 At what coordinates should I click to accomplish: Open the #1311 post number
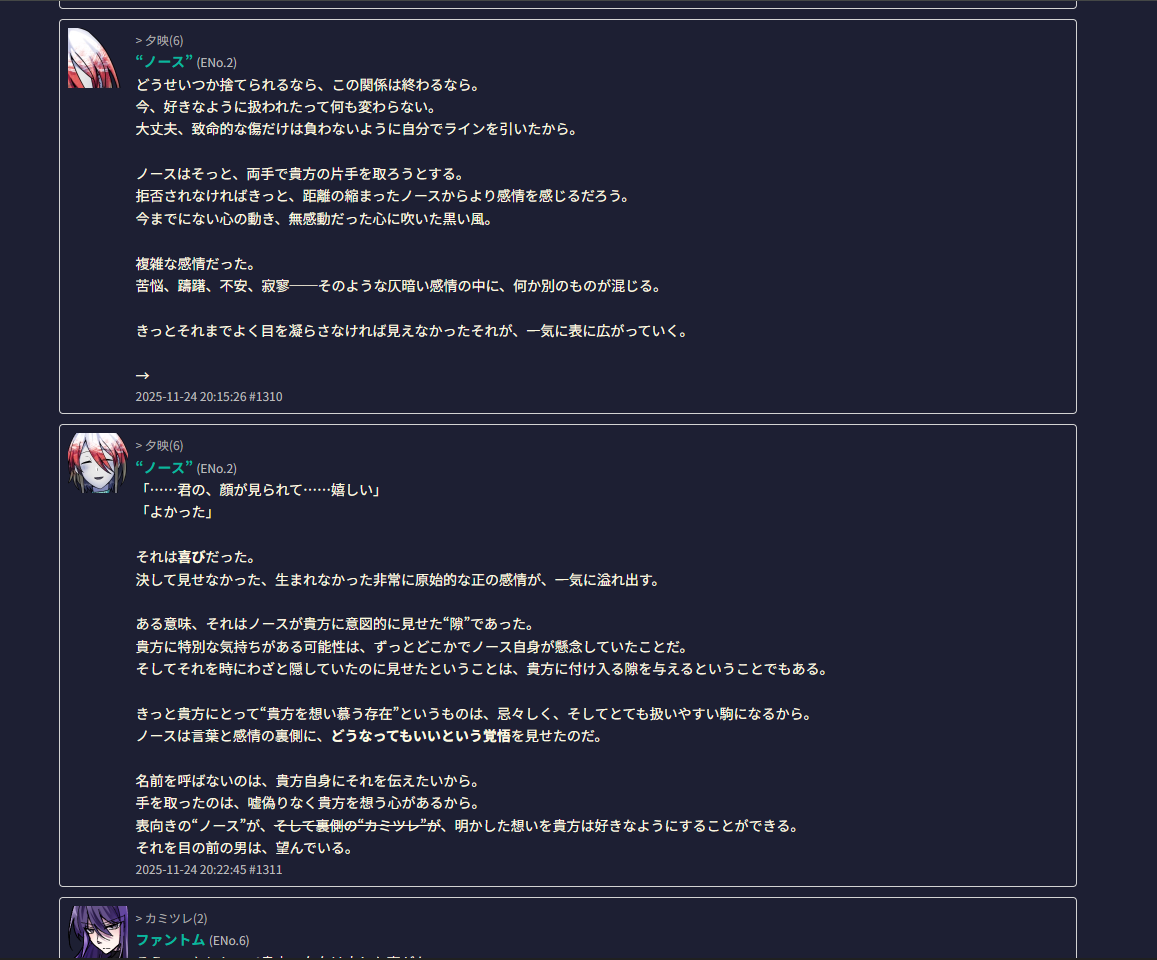266,870
